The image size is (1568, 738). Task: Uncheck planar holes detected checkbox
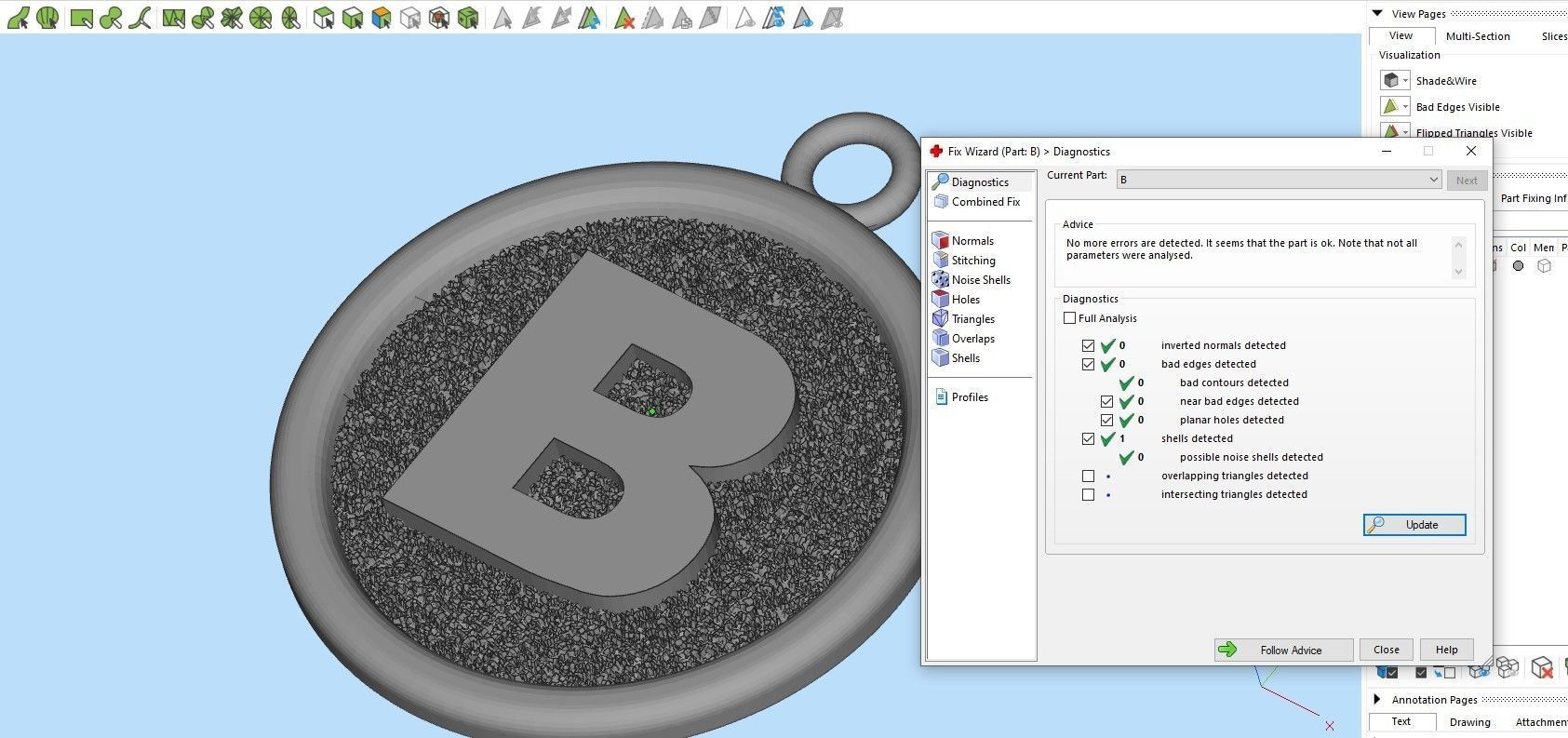coord(1107,420)
